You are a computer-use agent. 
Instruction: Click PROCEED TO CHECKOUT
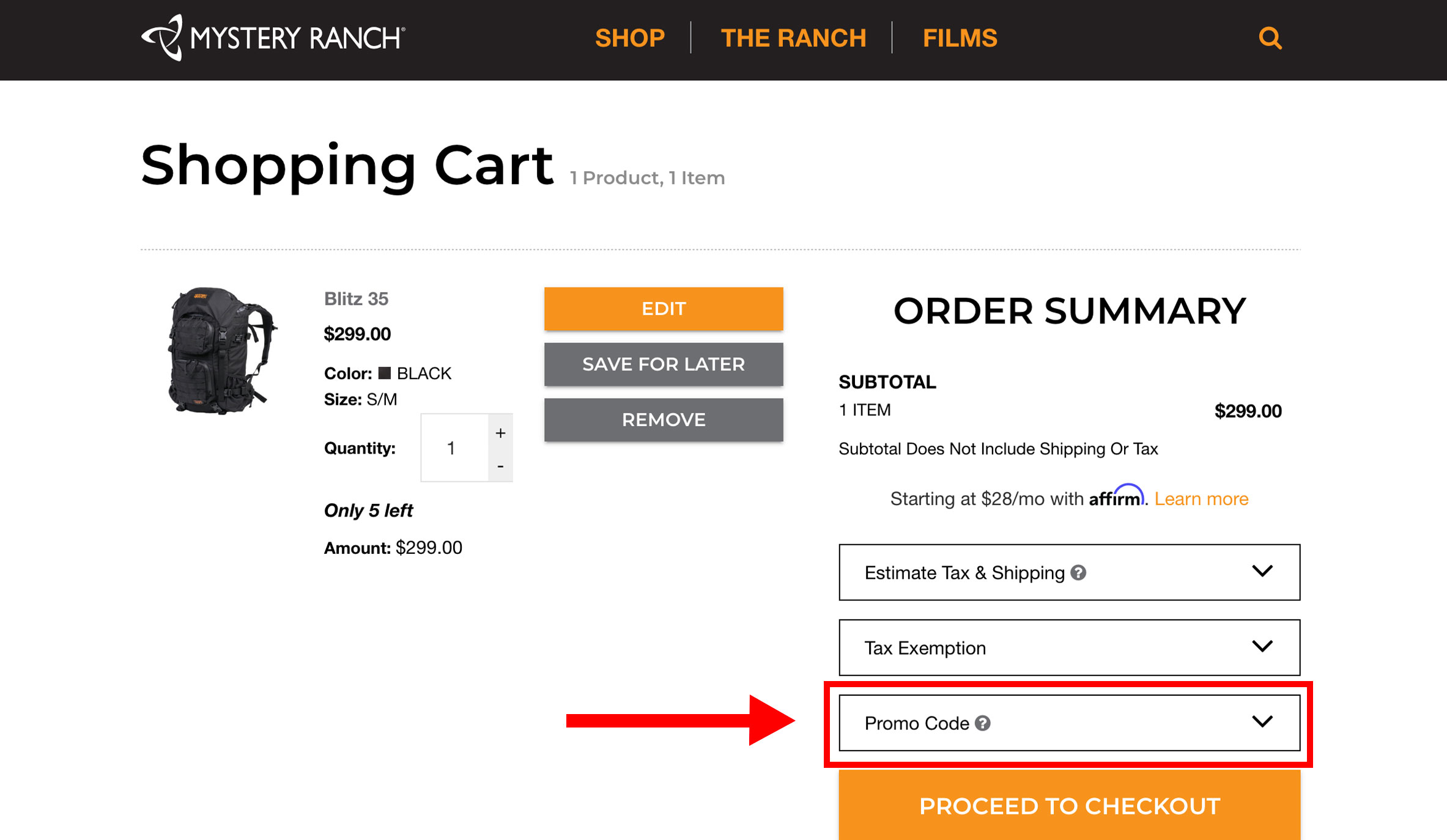click(x=1069, y=806)
